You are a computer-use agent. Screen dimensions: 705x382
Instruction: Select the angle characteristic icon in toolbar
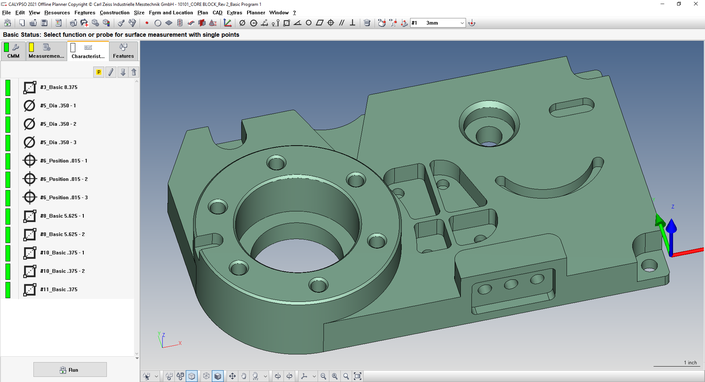pos(297,23)
